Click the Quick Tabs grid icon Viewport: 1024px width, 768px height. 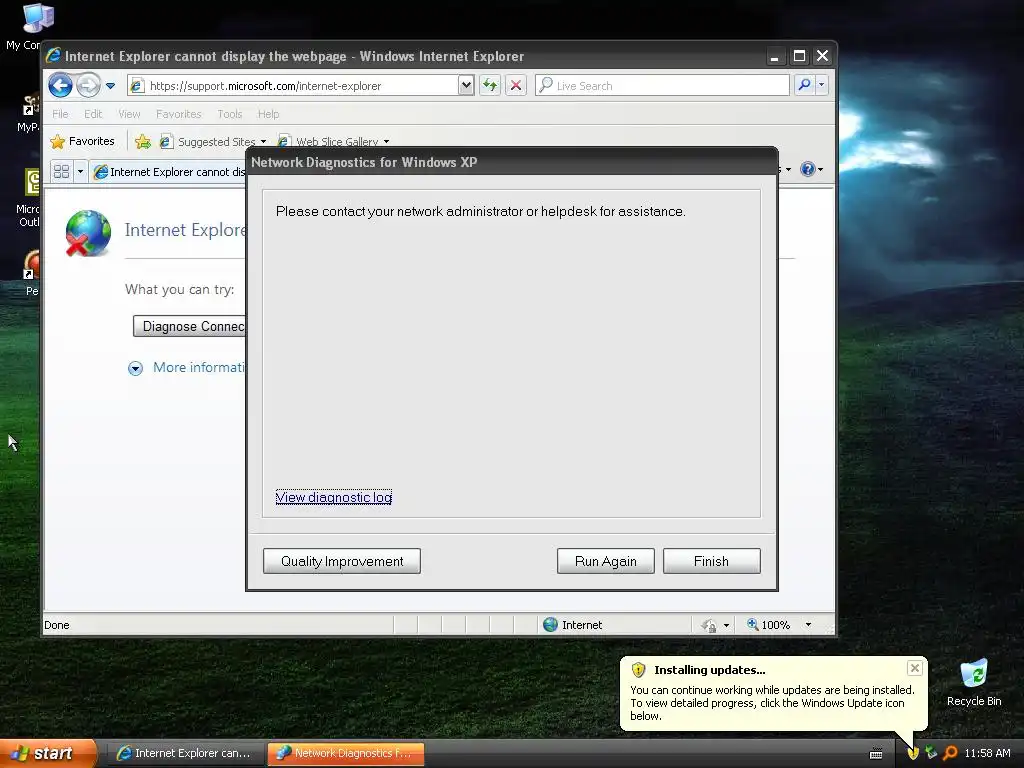[61, 171]
